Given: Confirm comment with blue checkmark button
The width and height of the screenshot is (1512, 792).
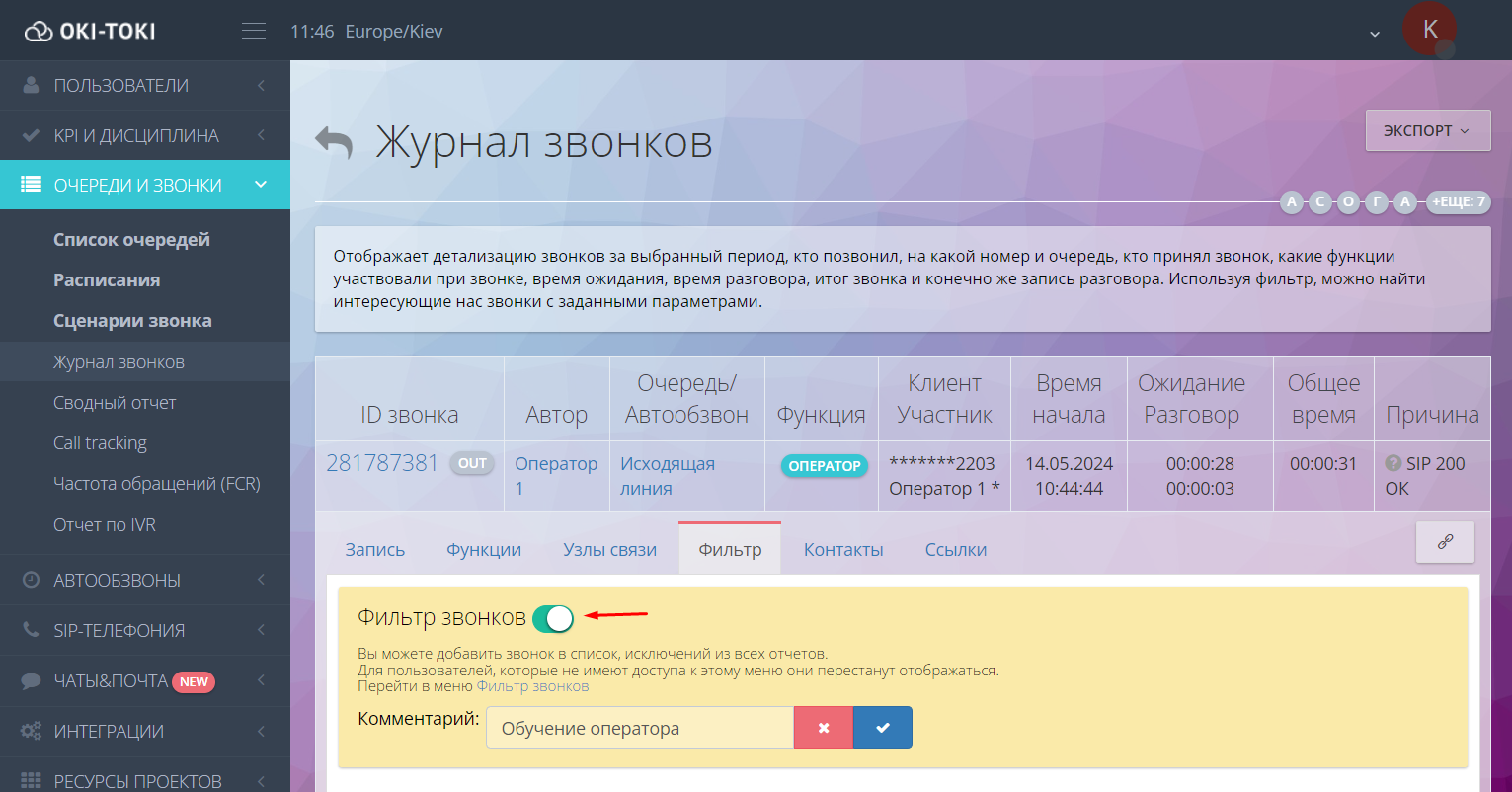Looking at the screenshot, I should 883,728.
